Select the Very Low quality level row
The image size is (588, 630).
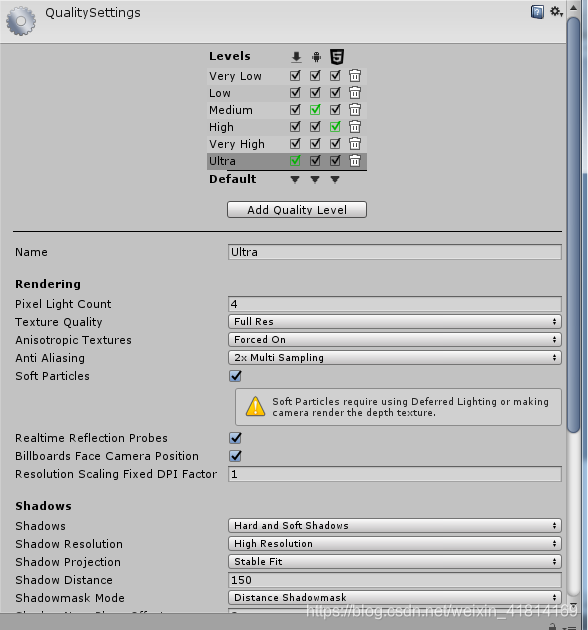coord(287,76)
